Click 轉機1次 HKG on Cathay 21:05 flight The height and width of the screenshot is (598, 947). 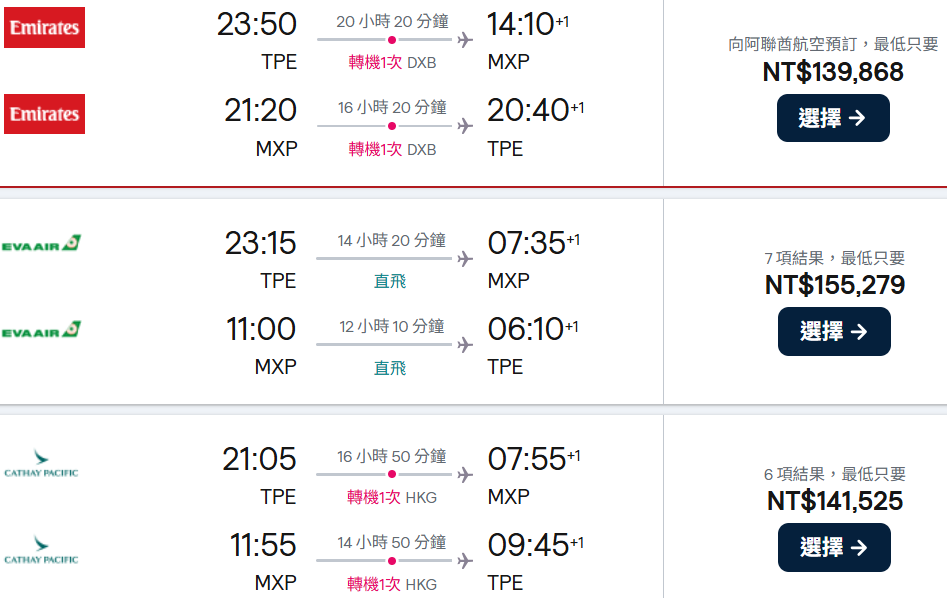pos(392,497)
